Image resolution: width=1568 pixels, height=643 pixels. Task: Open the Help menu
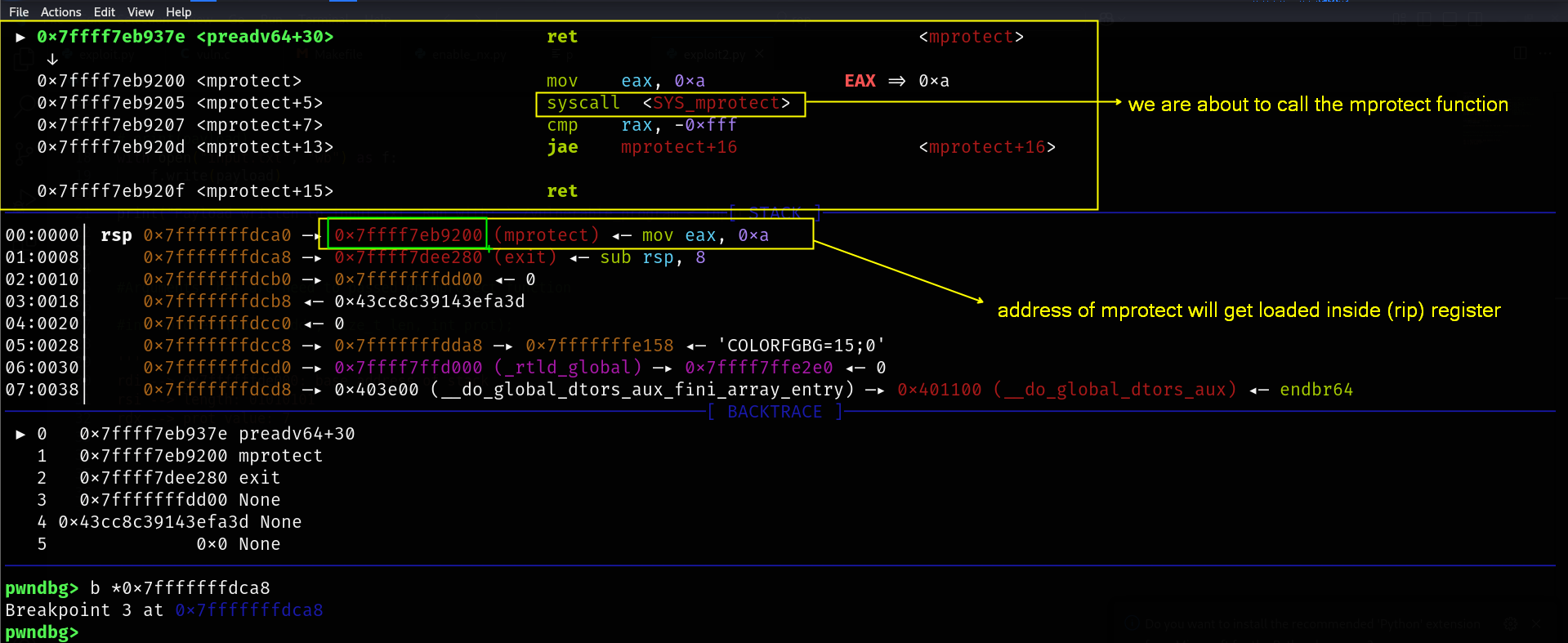pos(178,12)
